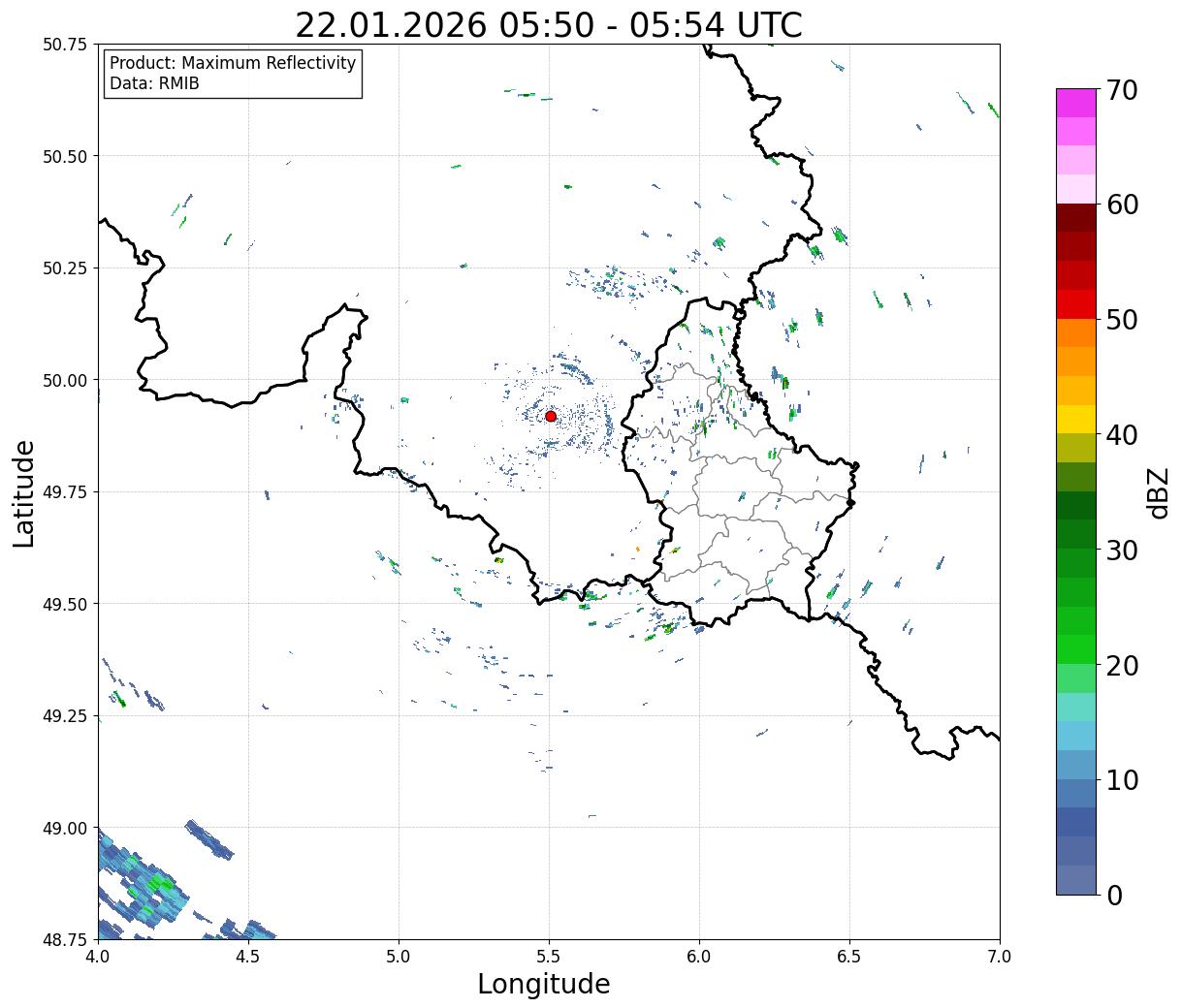Image resolution: width=1182 pixels, height=1008 pixels.
Task: Click the "Latitude" axis label
Action: tap(24, 493)
